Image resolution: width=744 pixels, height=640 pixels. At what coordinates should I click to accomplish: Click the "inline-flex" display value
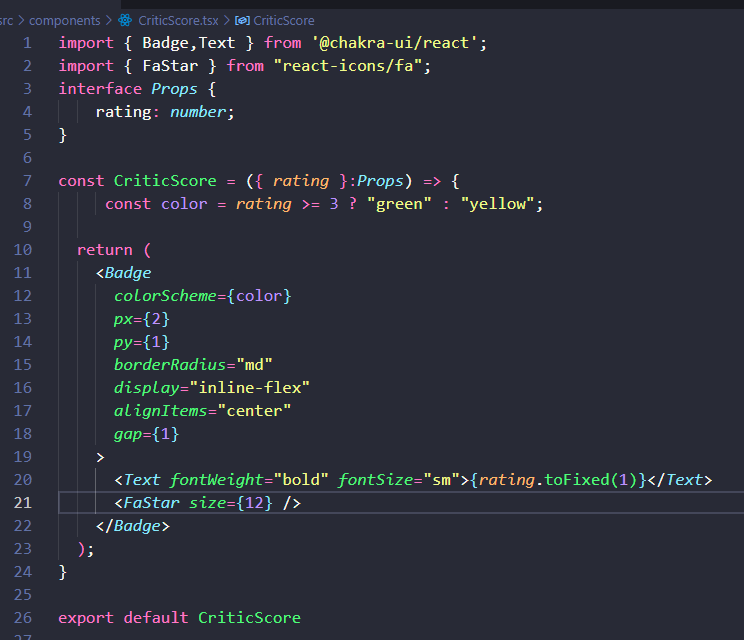[249, 388]
